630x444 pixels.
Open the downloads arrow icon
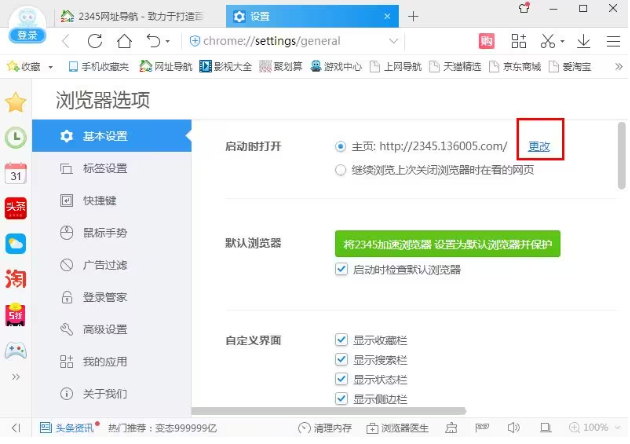coord(583,41)
